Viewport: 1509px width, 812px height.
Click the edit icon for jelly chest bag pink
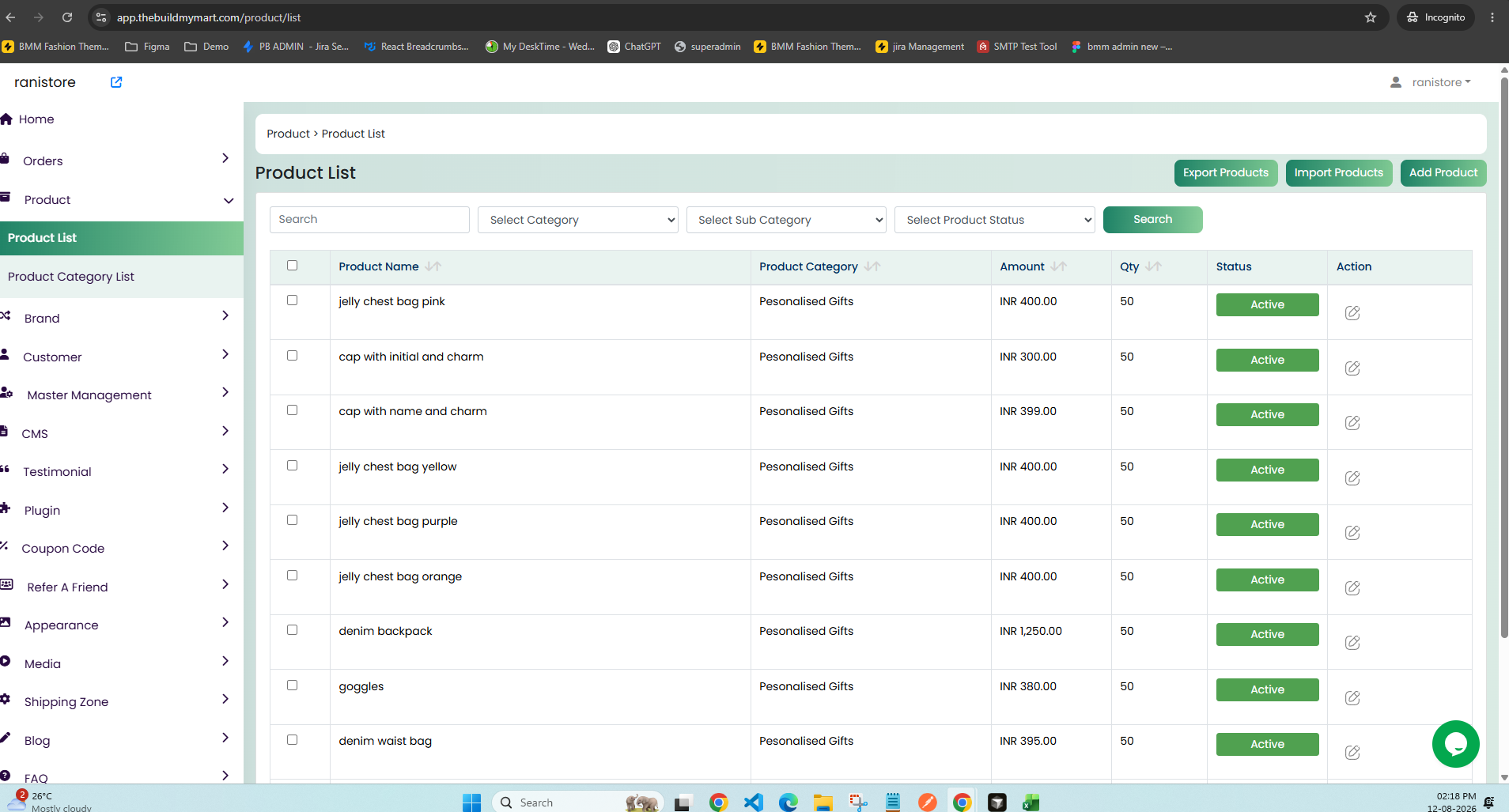[x=1352, y=313]
